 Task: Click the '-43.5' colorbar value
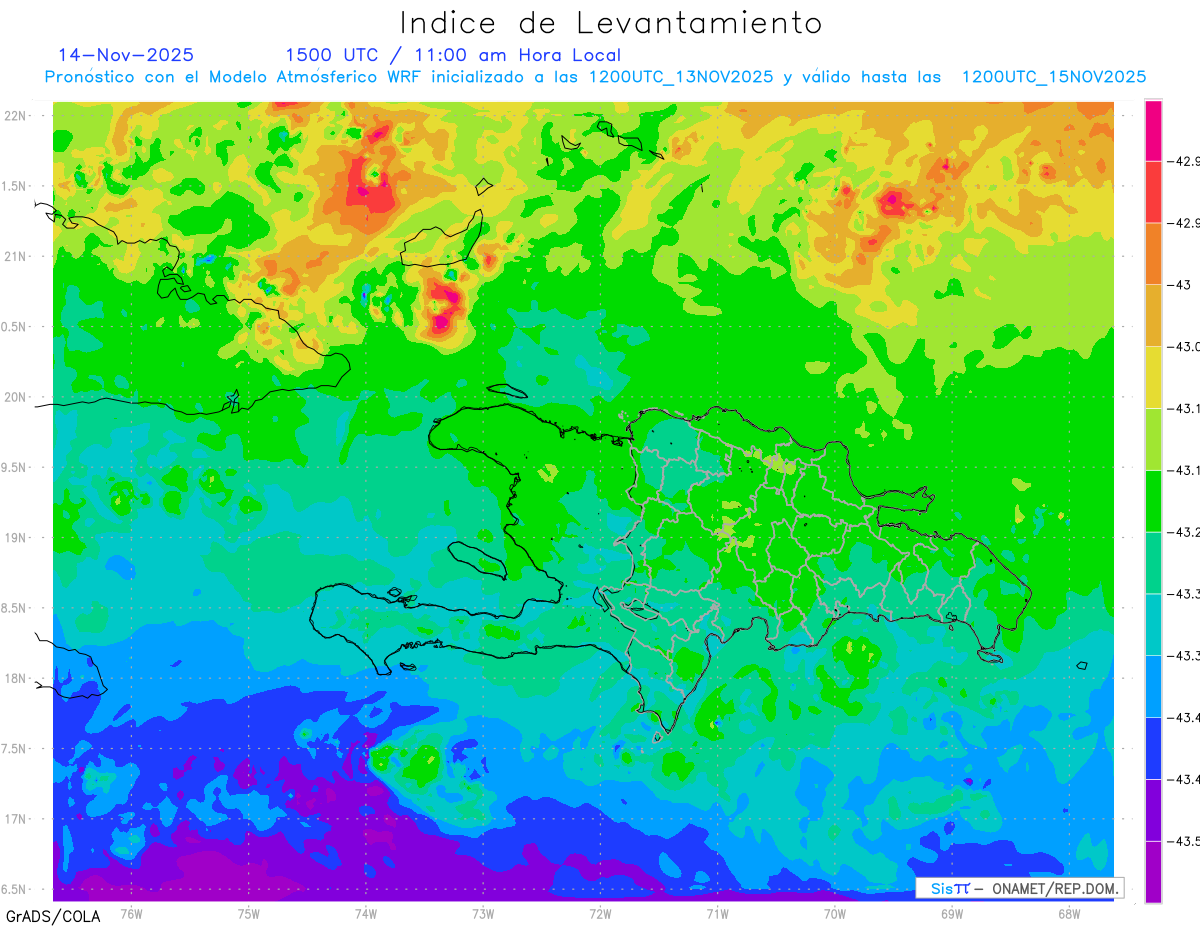(1185, 841)
